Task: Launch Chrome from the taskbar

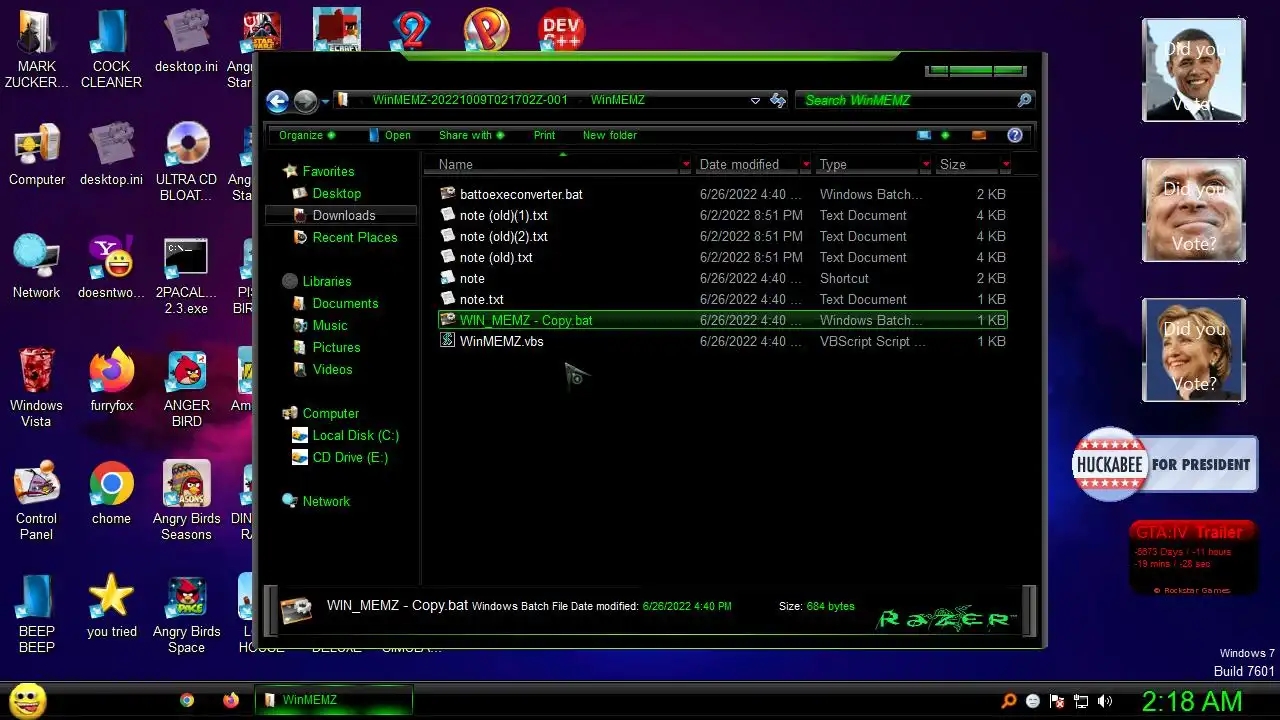Action: [187, 701]
